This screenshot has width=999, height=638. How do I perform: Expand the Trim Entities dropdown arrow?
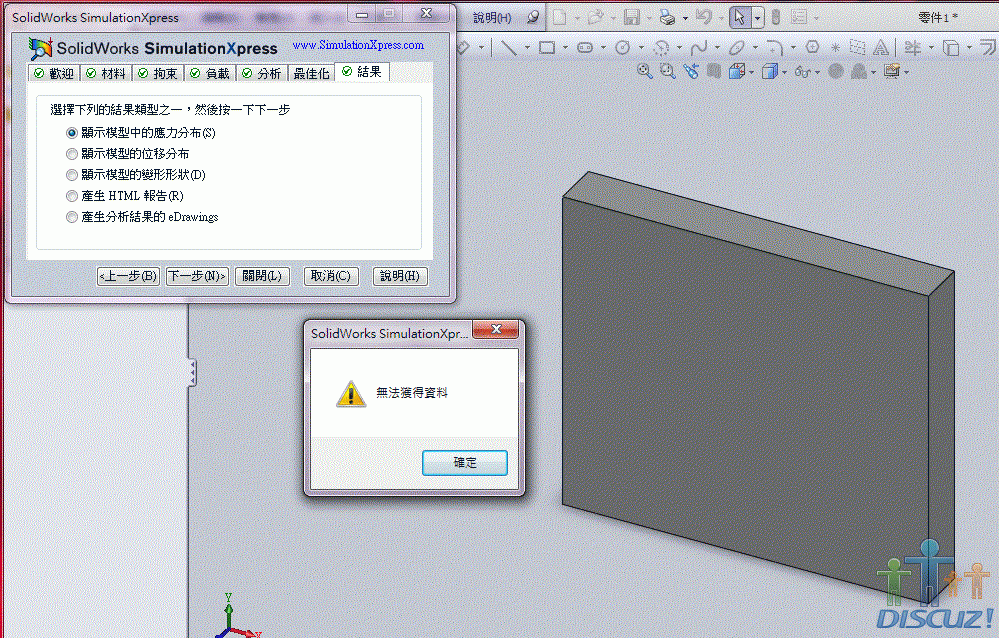[x=931, y=48]
